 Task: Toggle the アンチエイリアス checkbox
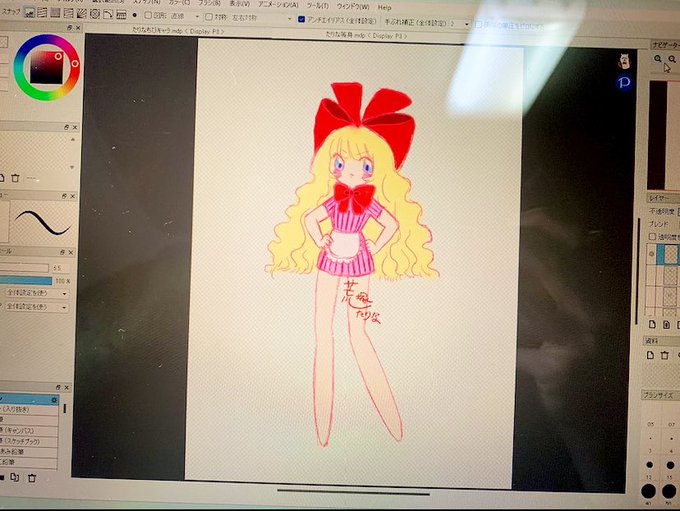click(302, 20)
